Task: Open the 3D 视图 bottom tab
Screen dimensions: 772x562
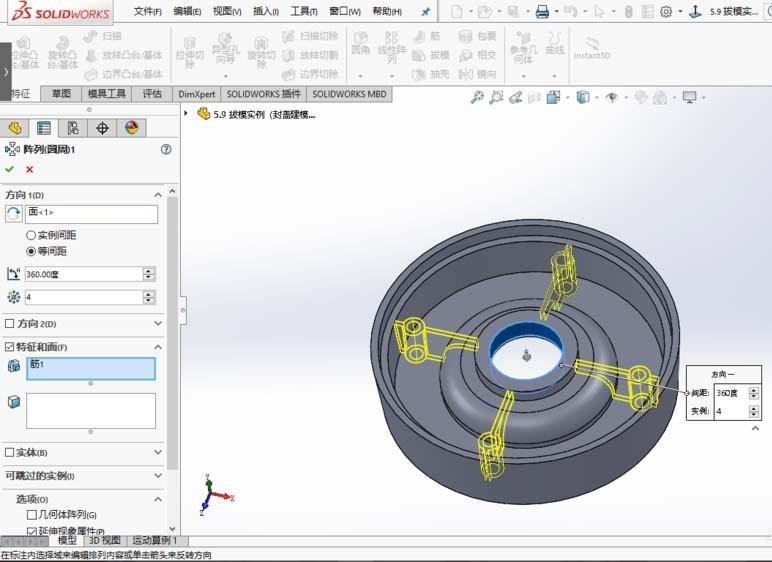Action: pos(104,540)
